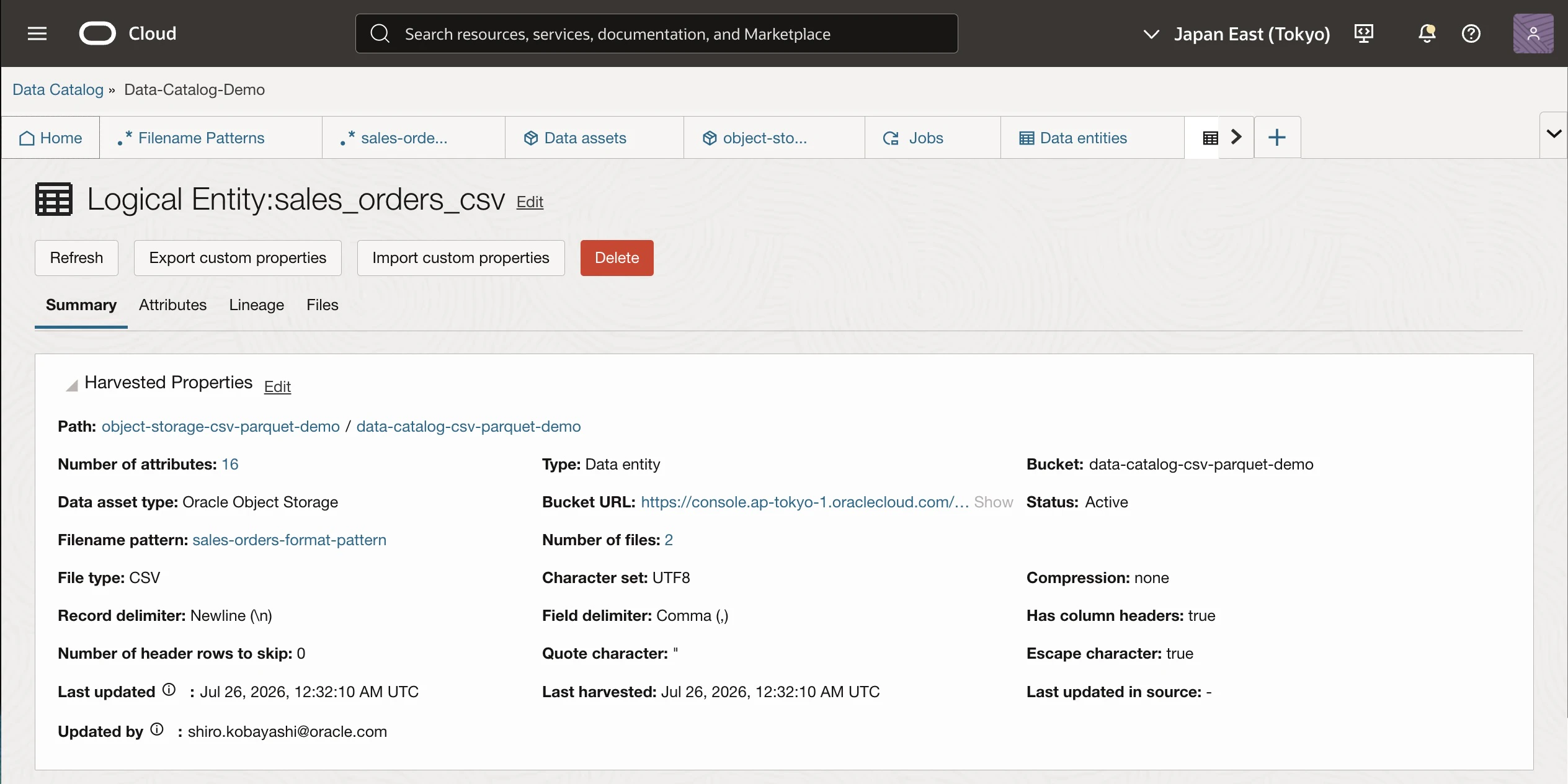Click the Field delimiter Comma value

(692, 615)
